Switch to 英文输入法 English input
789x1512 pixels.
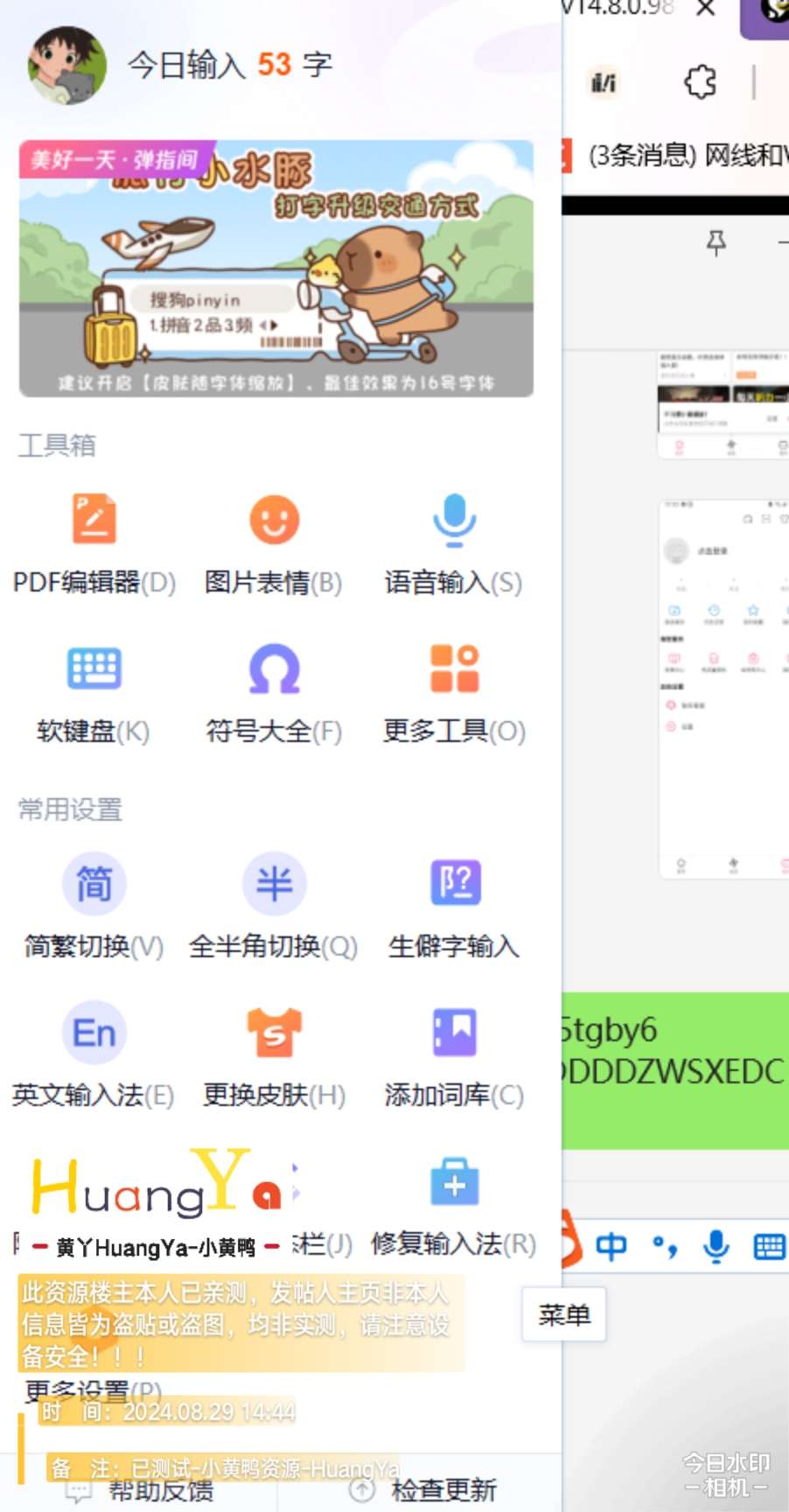point(94,1055)
